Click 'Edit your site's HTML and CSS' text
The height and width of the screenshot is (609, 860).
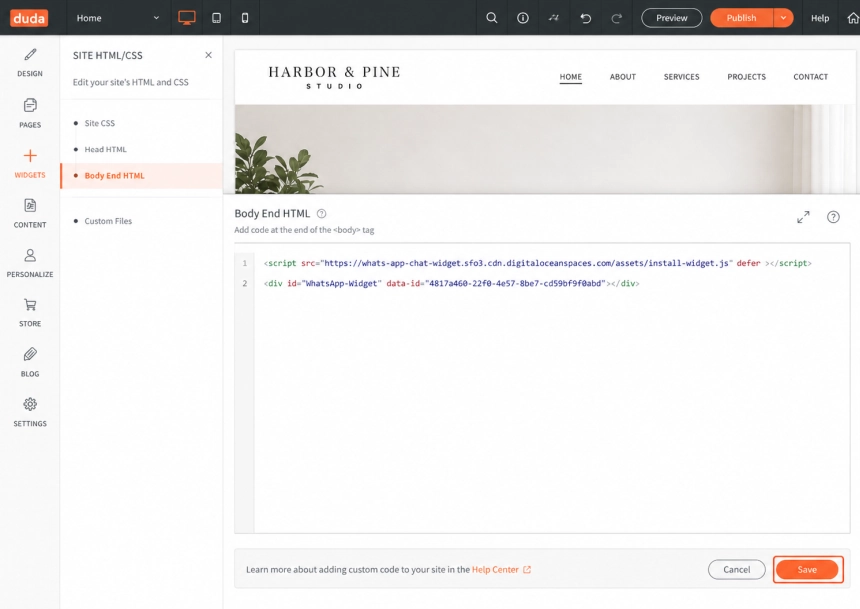131,82
